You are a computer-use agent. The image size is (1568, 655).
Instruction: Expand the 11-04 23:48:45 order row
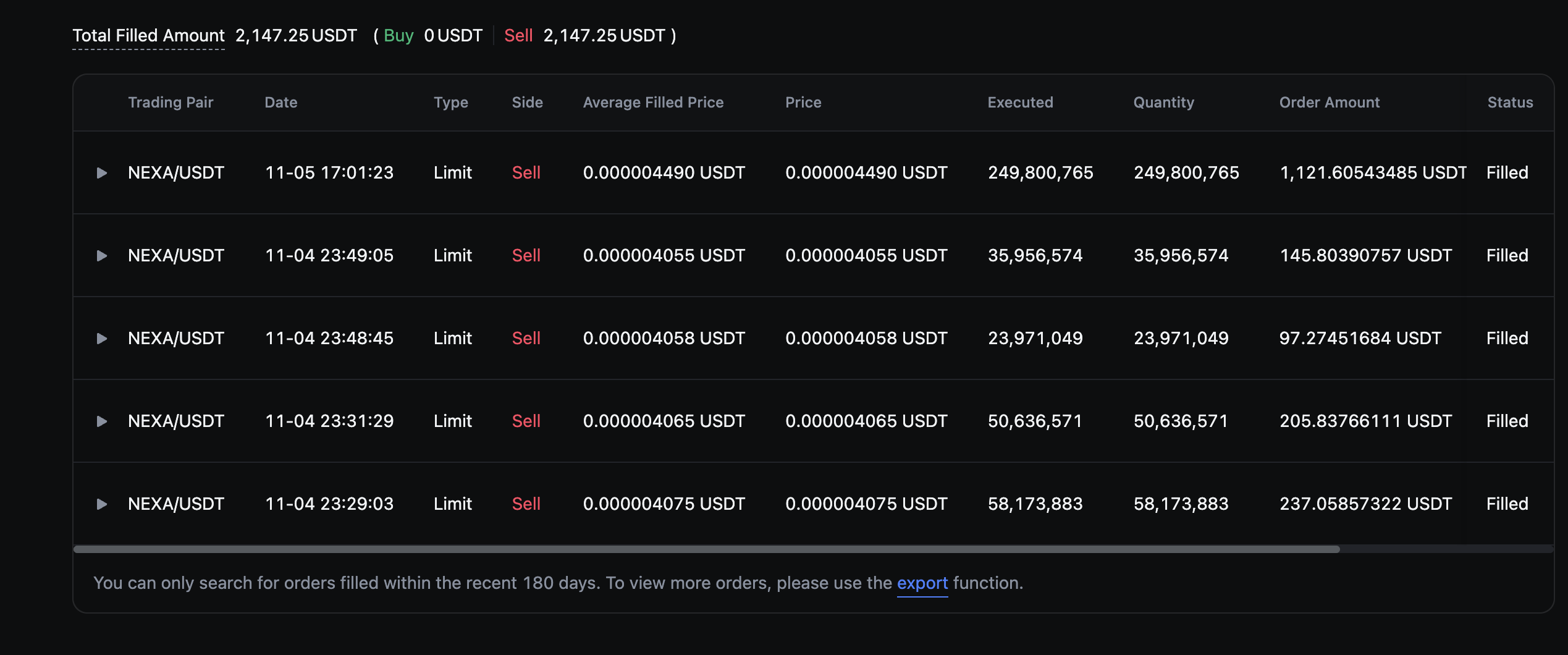point(102,339)
